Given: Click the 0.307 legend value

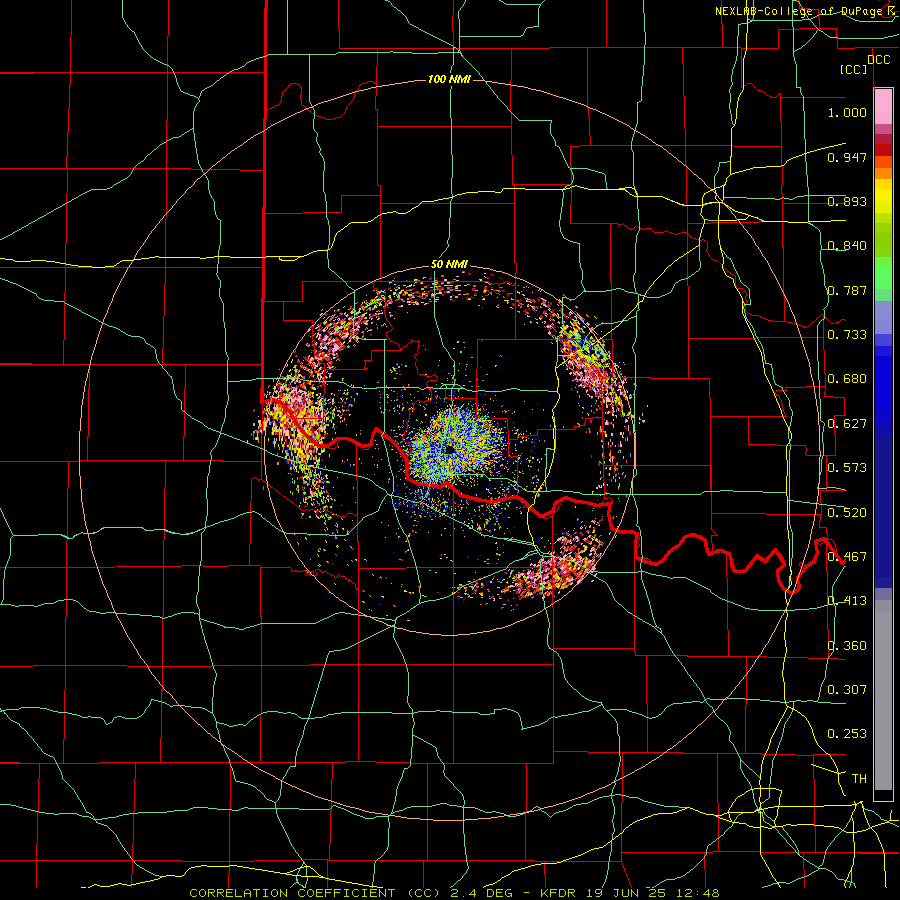Looking at the screenshot, I should pos(847,690).
